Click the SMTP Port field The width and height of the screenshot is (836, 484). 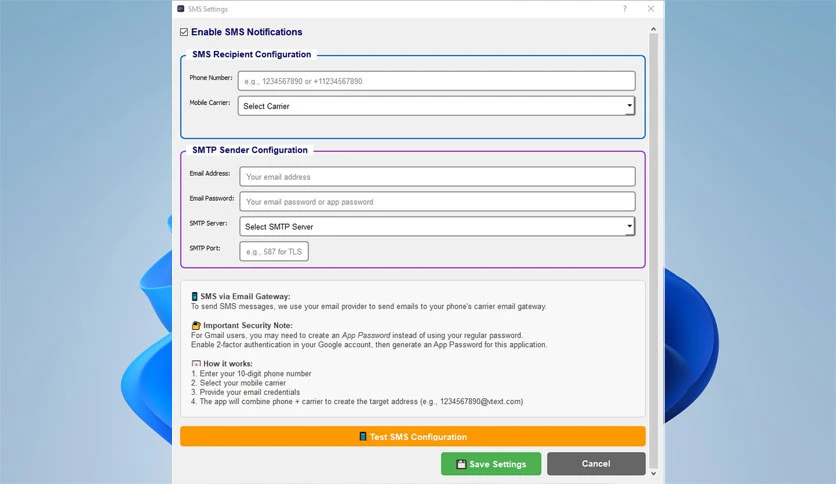pyautogui.click(x=274, y=251)
